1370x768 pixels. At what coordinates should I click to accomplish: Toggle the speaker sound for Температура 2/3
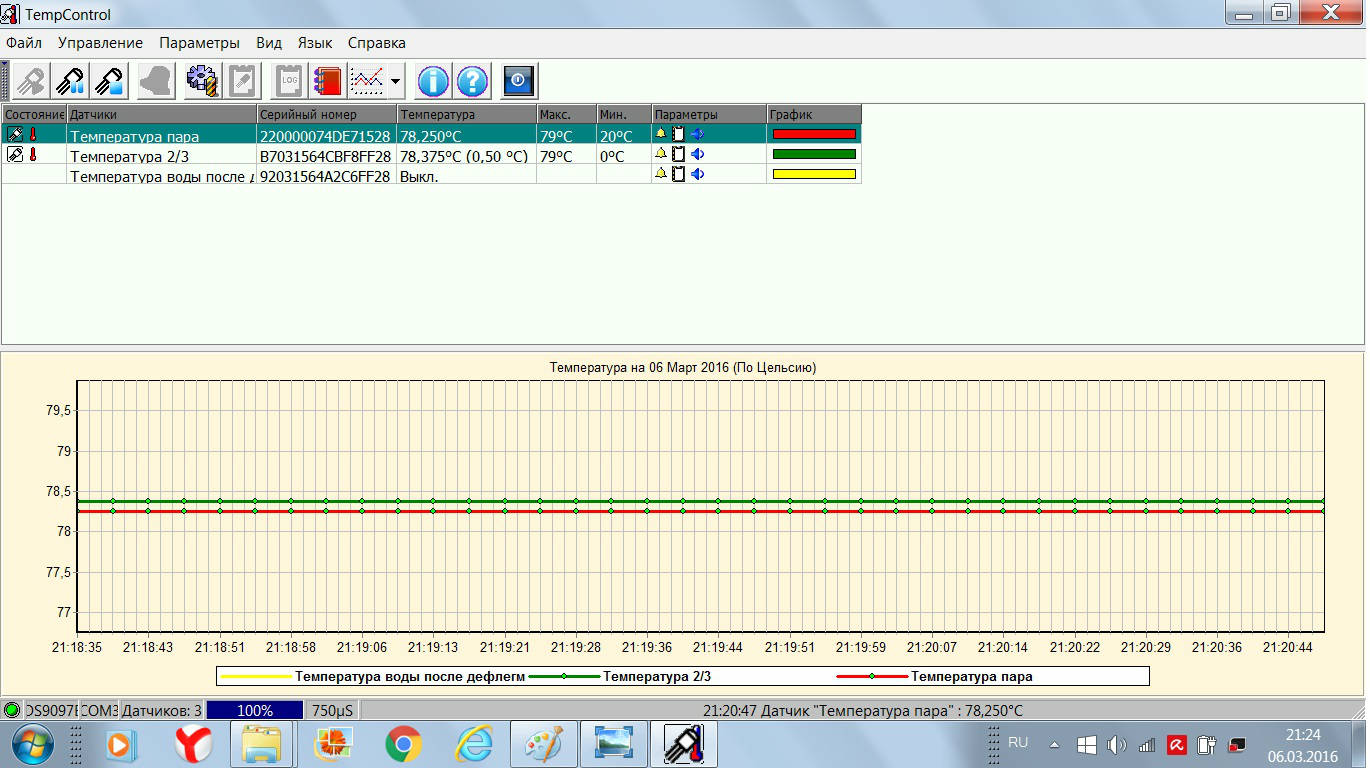pos(697,154)
